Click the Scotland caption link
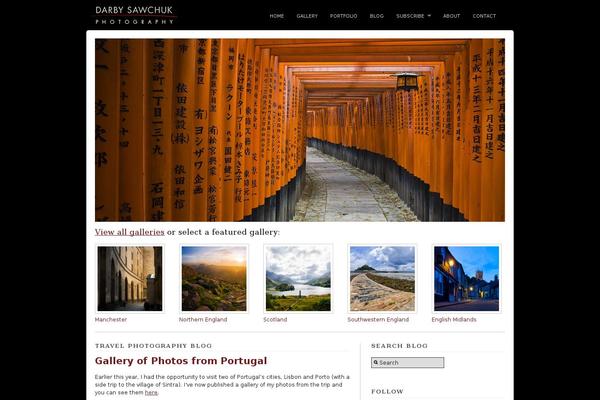Screen dimensions: 600x400 [275, 319]
